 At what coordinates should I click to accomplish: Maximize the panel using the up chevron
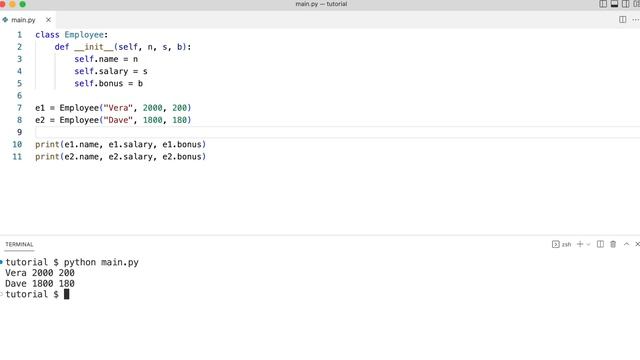click(x=627, y=244)
